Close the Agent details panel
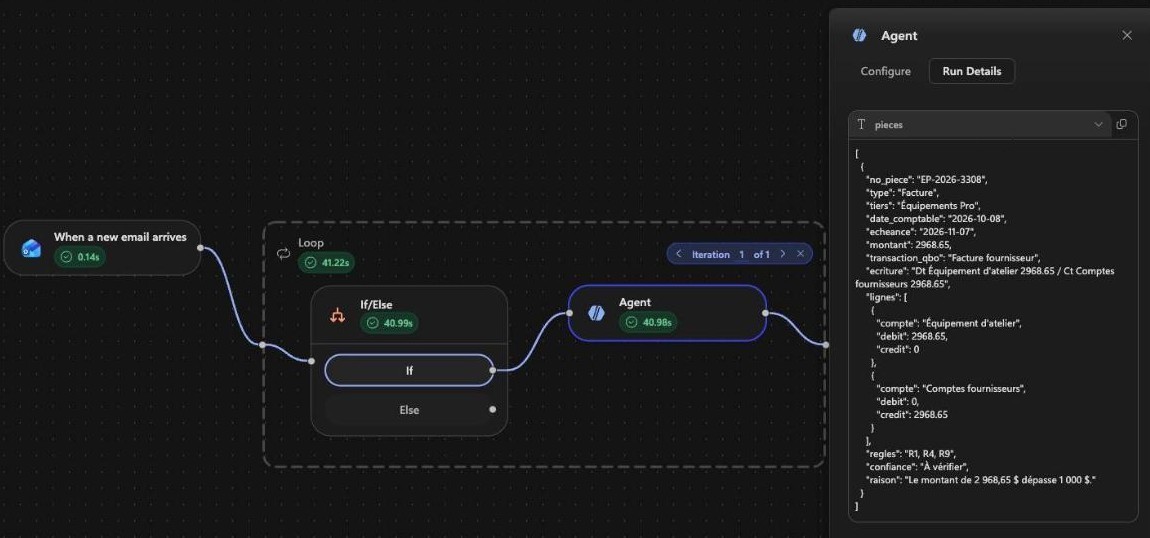The width and height of the screenshot is (1150, 538). (1127, 35)
